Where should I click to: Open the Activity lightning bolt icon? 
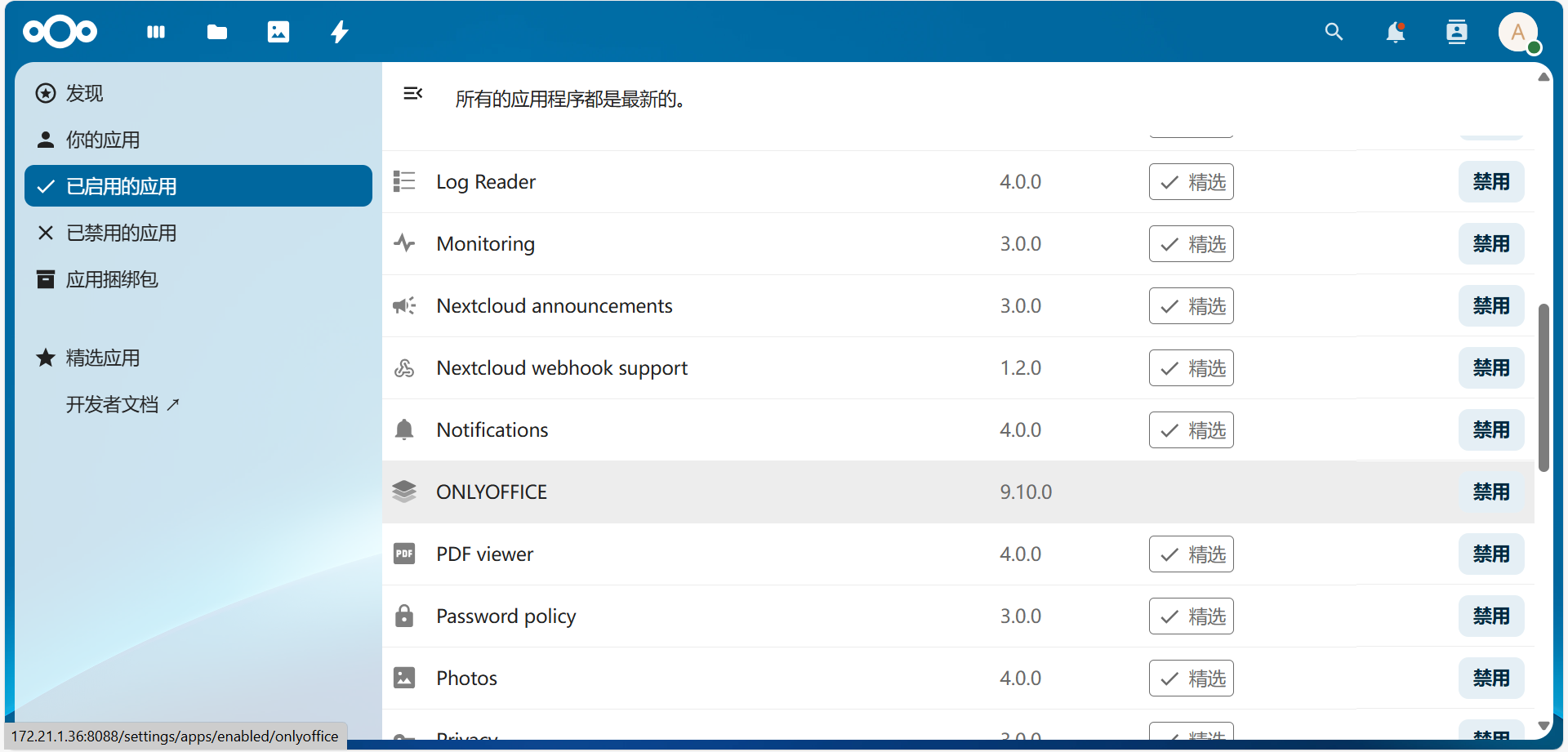(x=340, y=32)
